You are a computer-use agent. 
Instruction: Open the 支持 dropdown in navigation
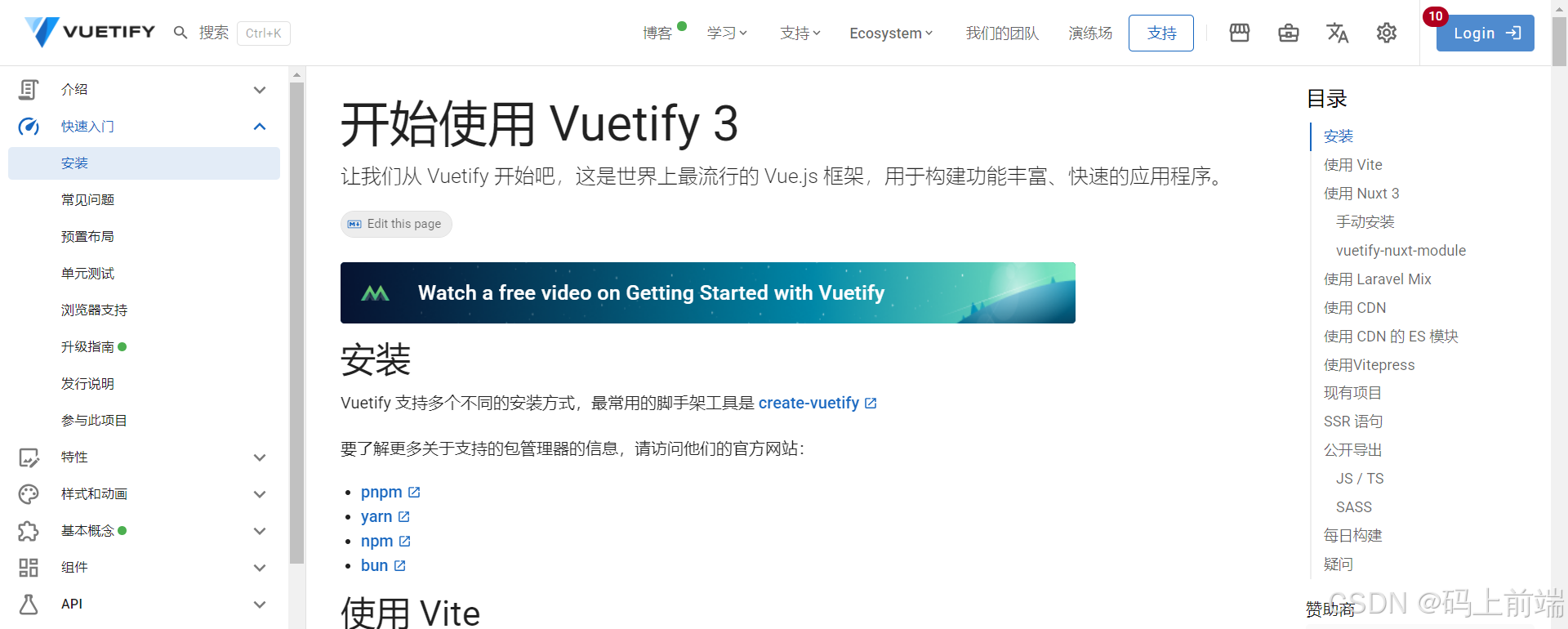[x=800, y=33]
